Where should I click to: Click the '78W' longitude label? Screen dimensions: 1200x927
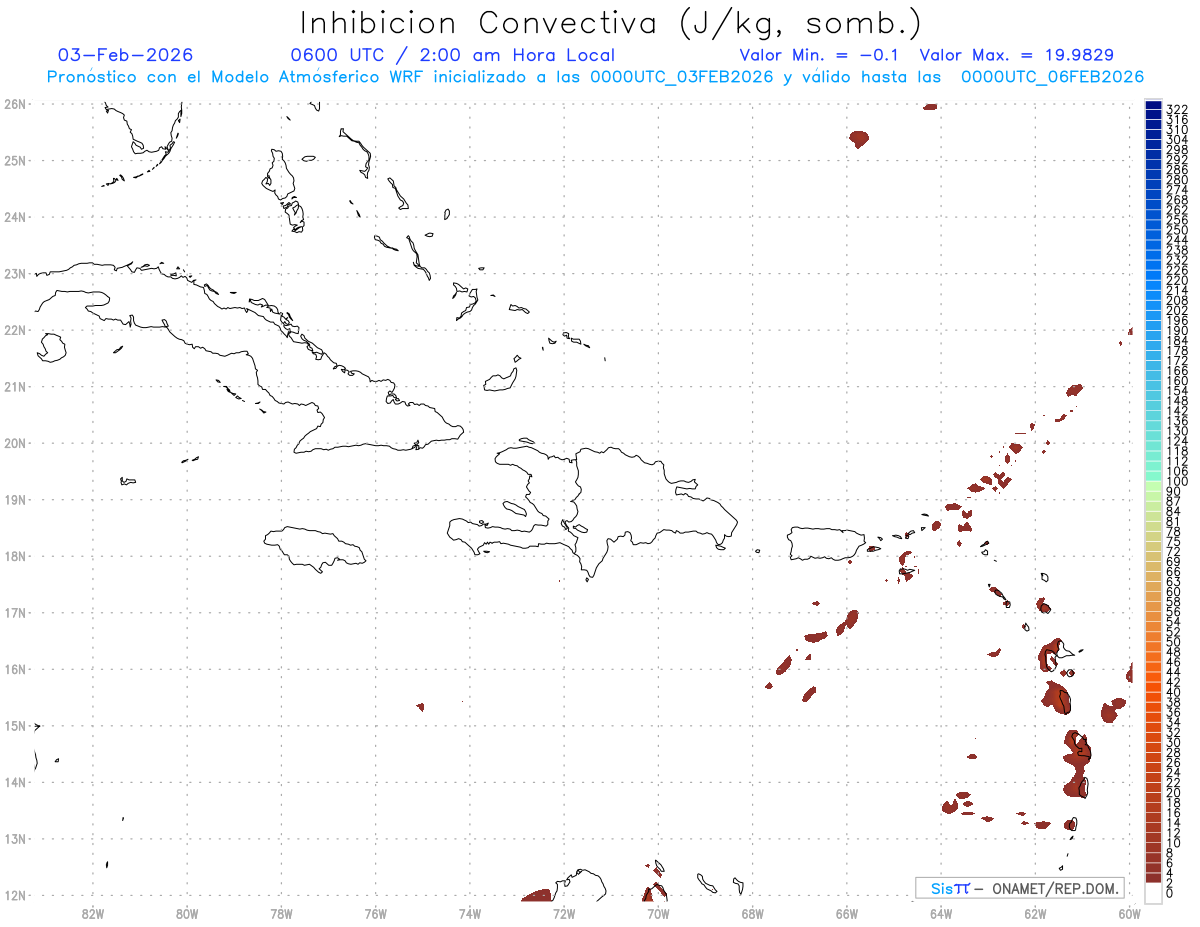[281, 912]
